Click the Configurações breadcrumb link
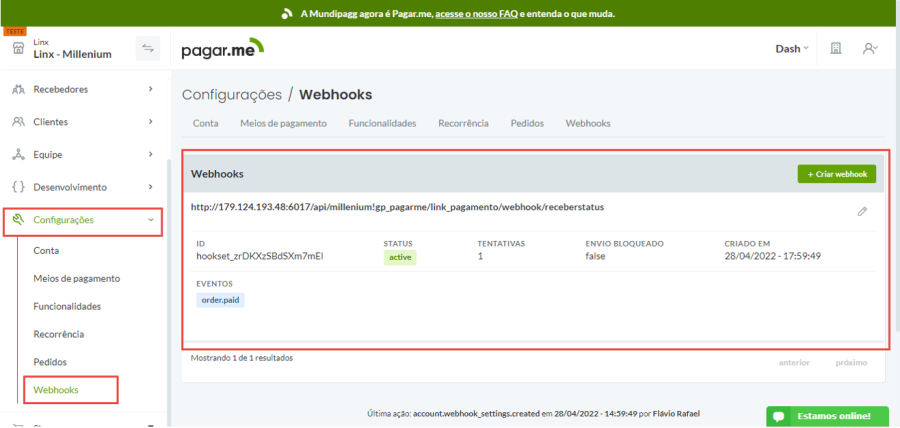Screen dimensions: 900x428 point(232,95)
